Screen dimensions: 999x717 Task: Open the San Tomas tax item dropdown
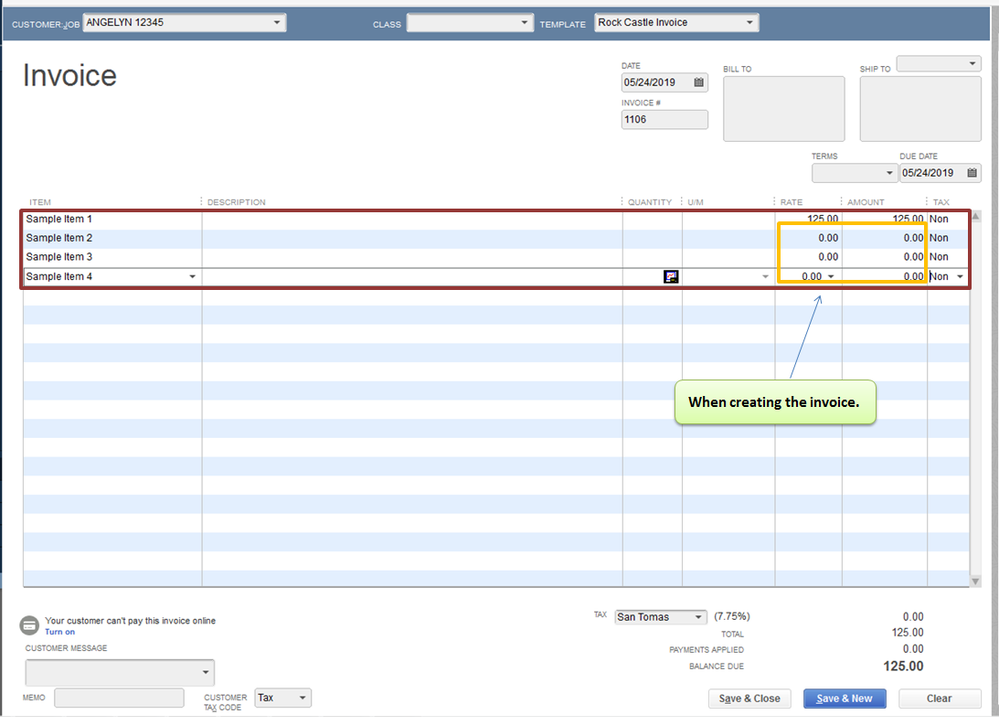(698, 617)
